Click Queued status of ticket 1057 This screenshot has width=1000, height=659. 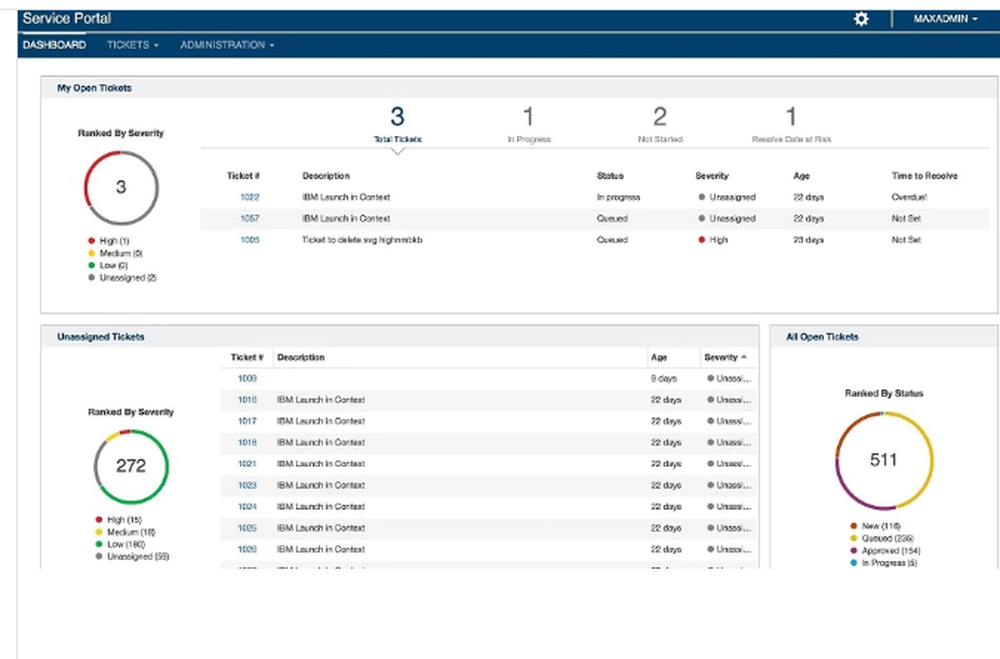(x=612, y=218)
